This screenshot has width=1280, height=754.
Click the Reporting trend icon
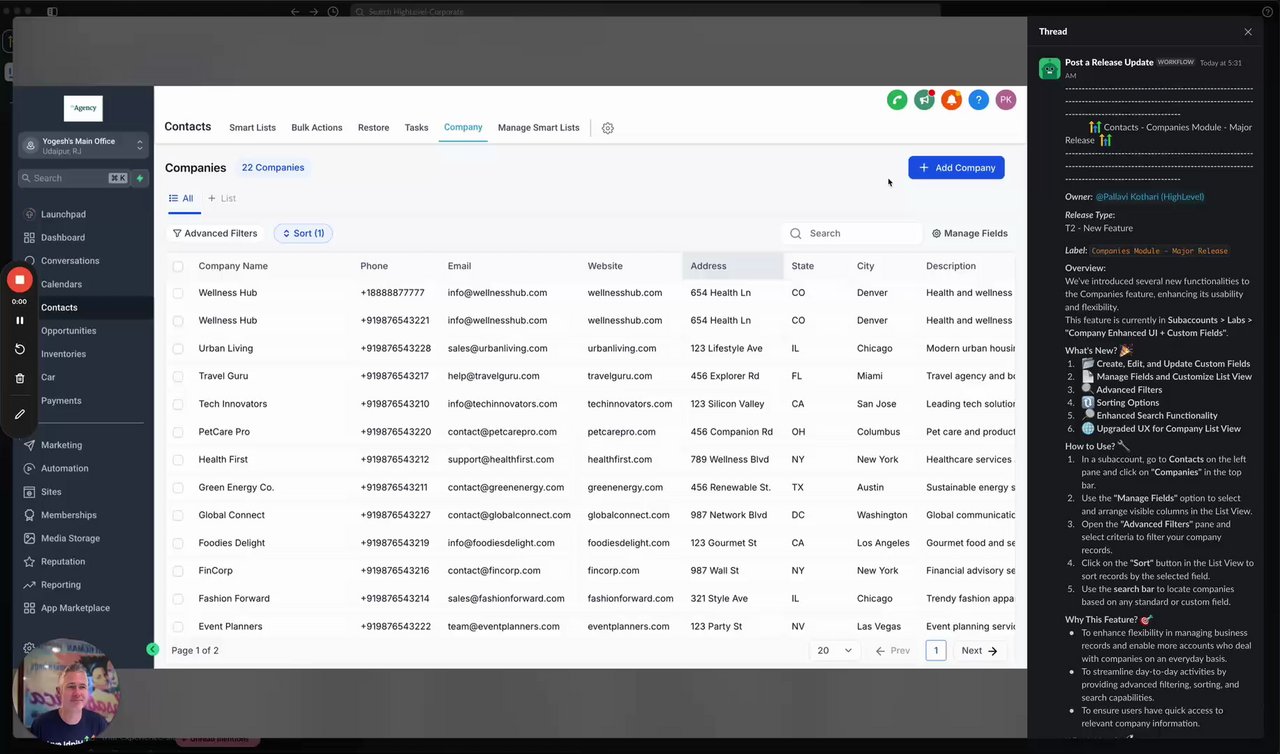[30, 585]
